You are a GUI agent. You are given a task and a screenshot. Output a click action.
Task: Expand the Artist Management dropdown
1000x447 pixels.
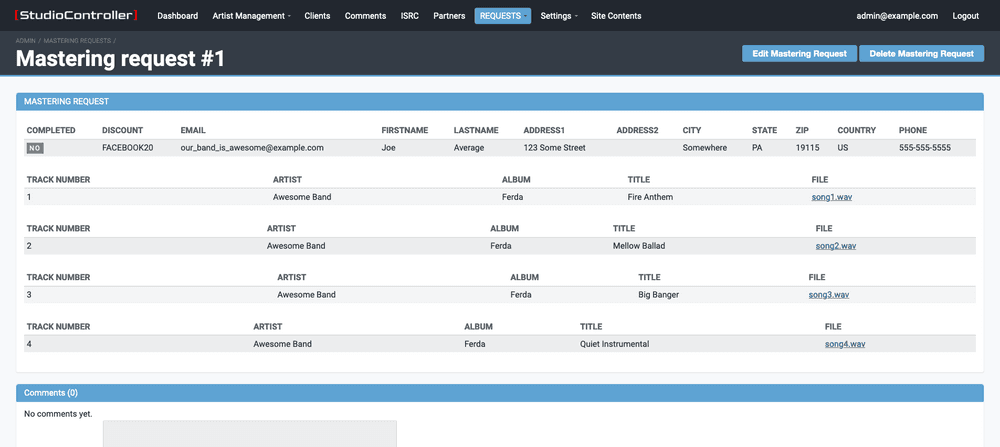click(x=251, y=16)
